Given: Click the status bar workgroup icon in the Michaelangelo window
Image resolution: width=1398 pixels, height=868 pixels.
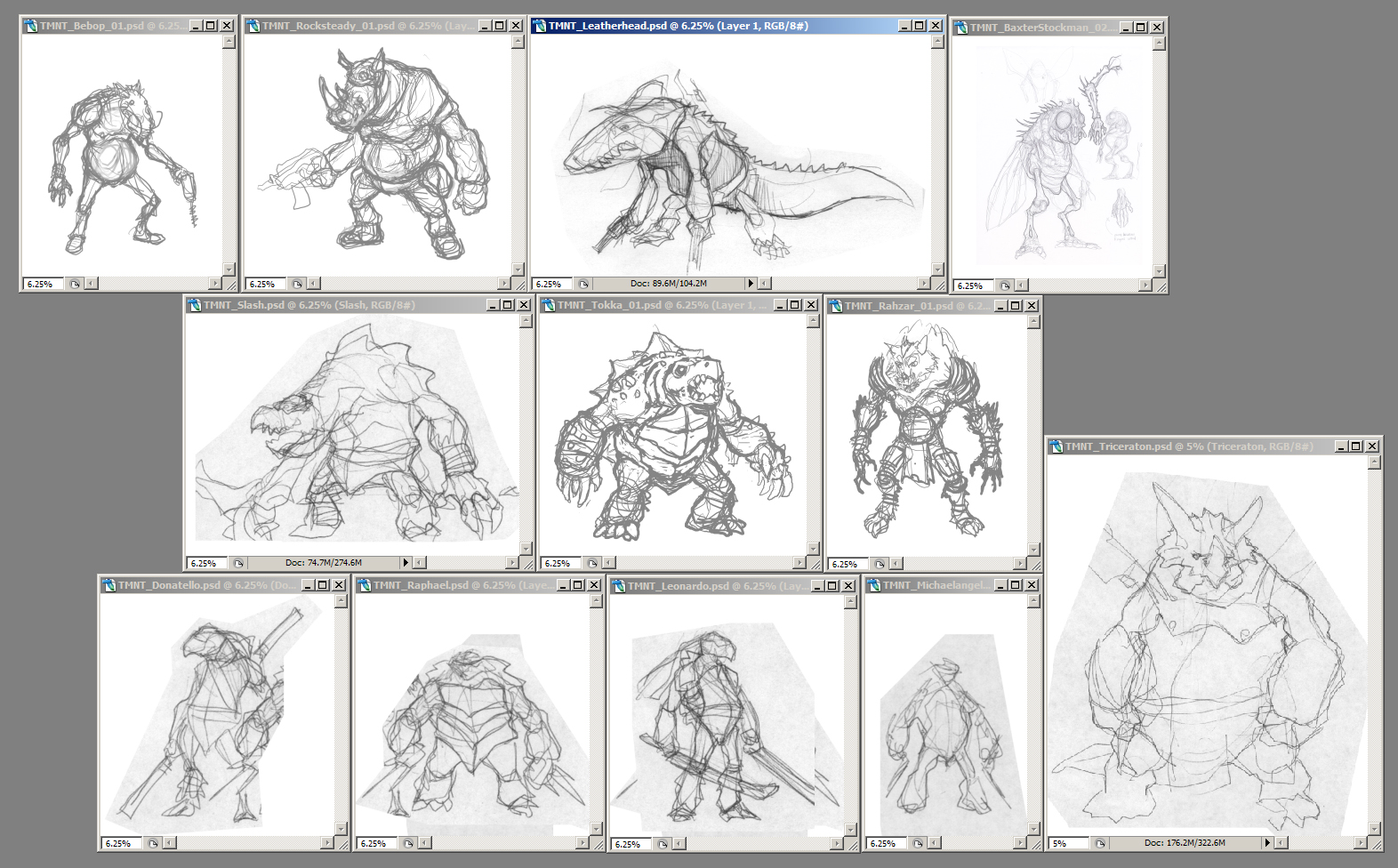Looking at the screenshot, I should (x=918, y=843).
